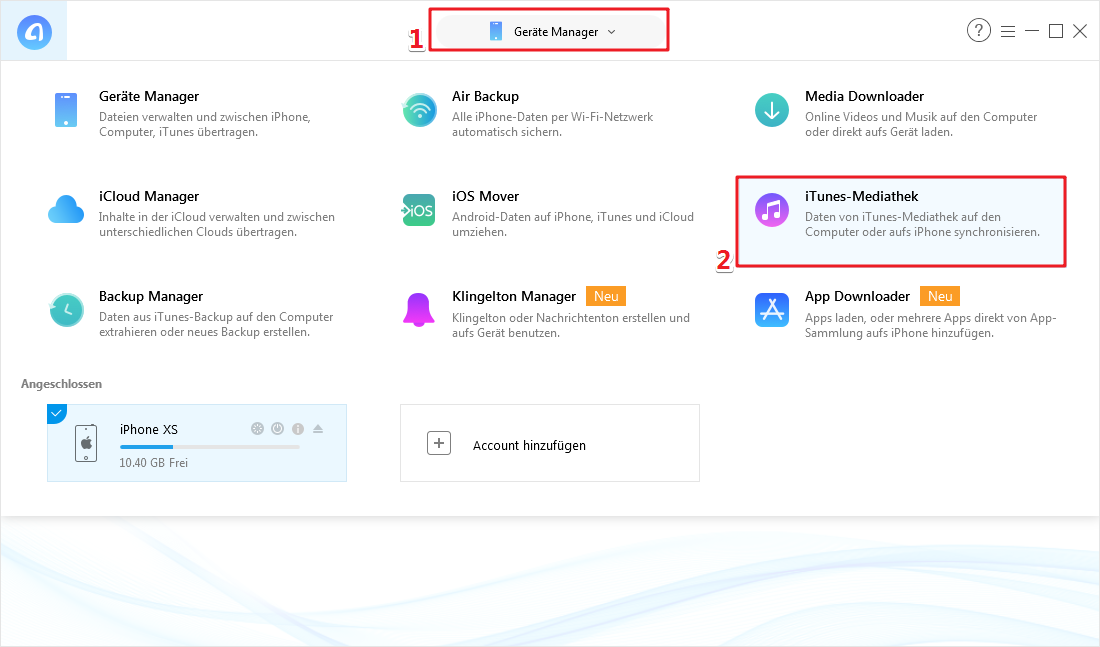1100x647 pixels.
Task: Open the Backup Manager title
Action: [151, 296]
